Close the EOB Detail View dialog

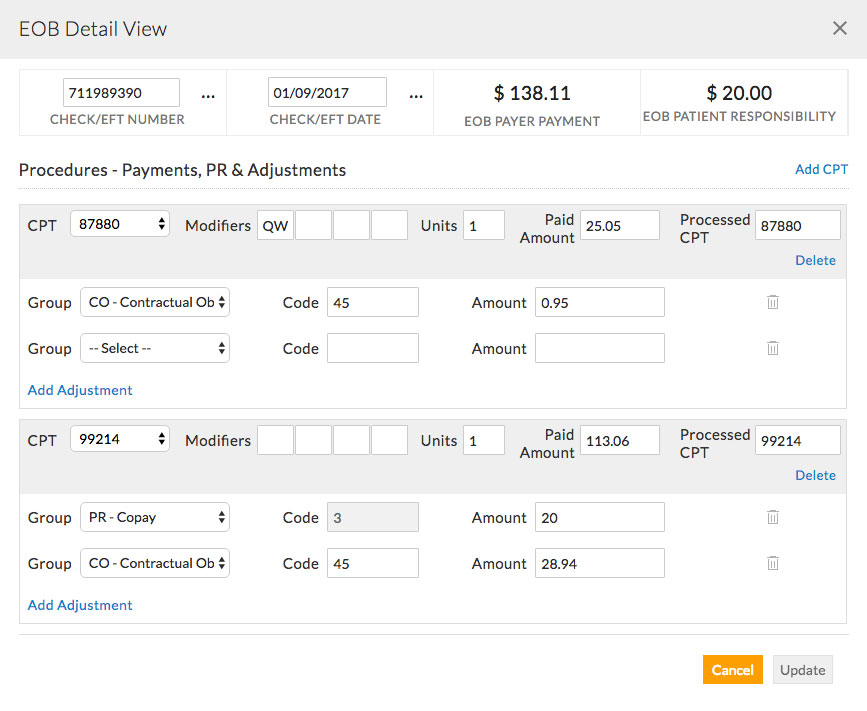[x=840, y=28]
